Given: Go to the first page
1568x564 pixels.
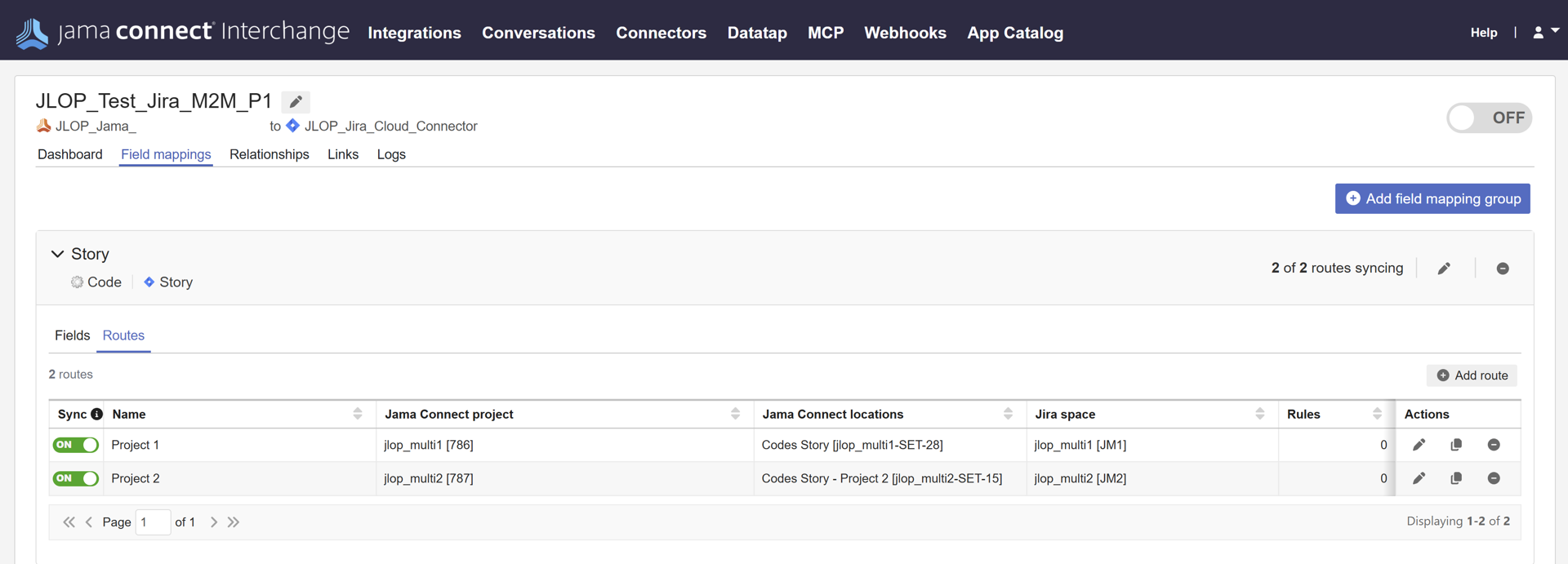Looking at the screenshot, I should pos(69,522).
